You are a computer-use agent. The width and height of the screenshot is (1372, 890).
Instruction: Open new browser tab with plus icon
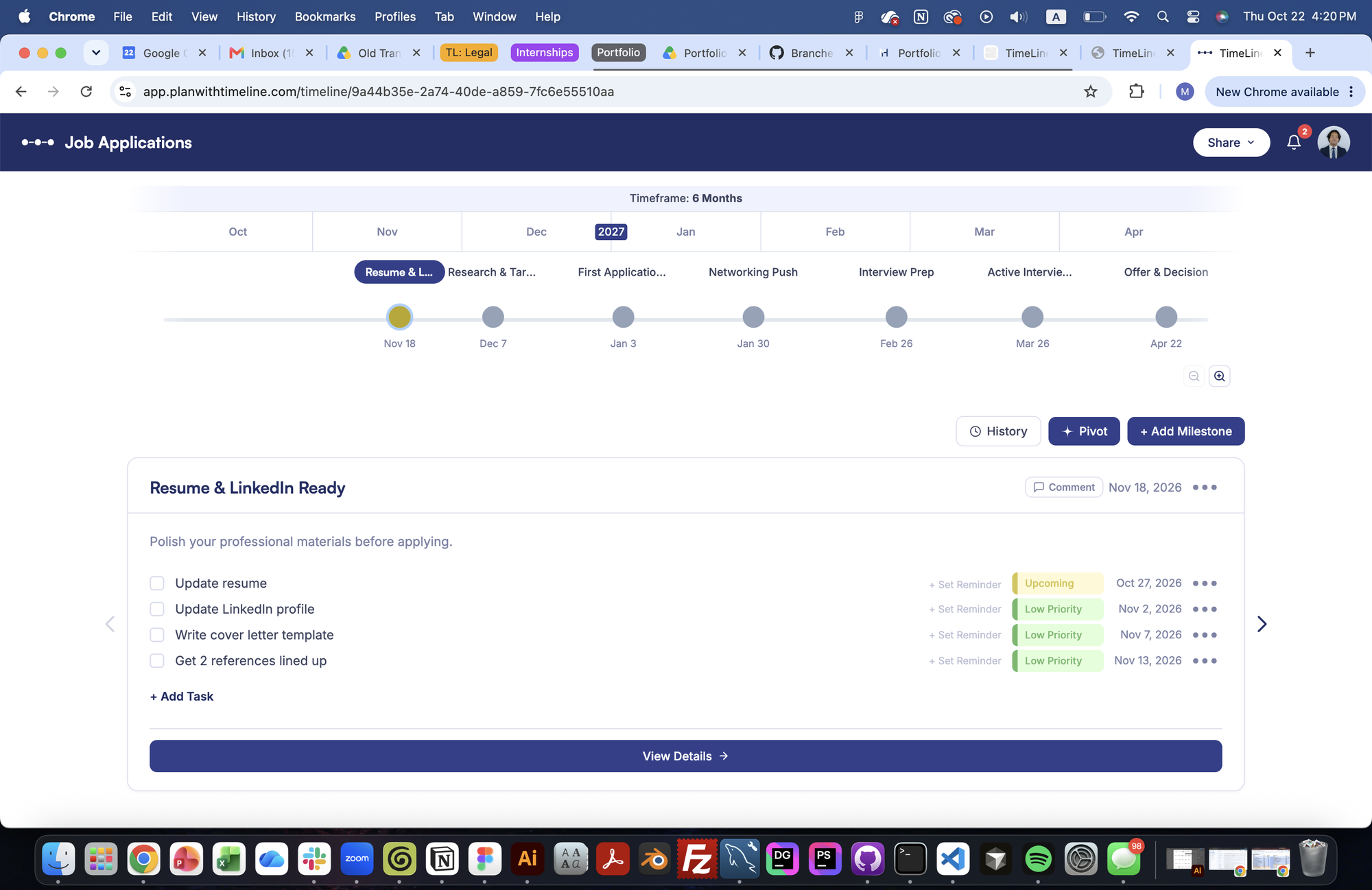(1310, 53)
